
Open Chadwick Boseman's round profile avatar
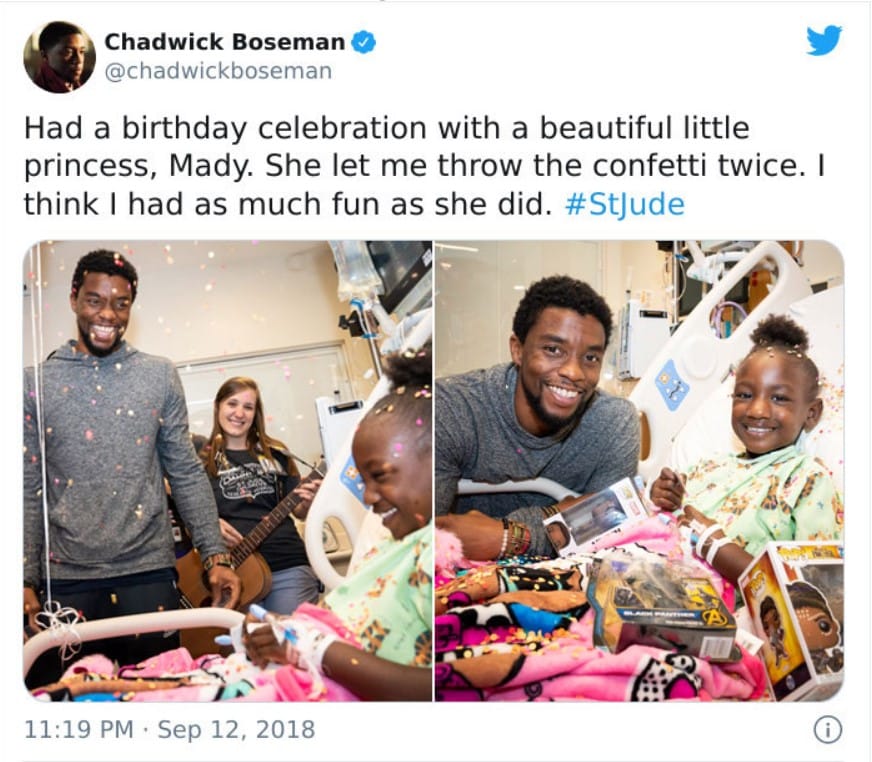click(x=60, y=57)
